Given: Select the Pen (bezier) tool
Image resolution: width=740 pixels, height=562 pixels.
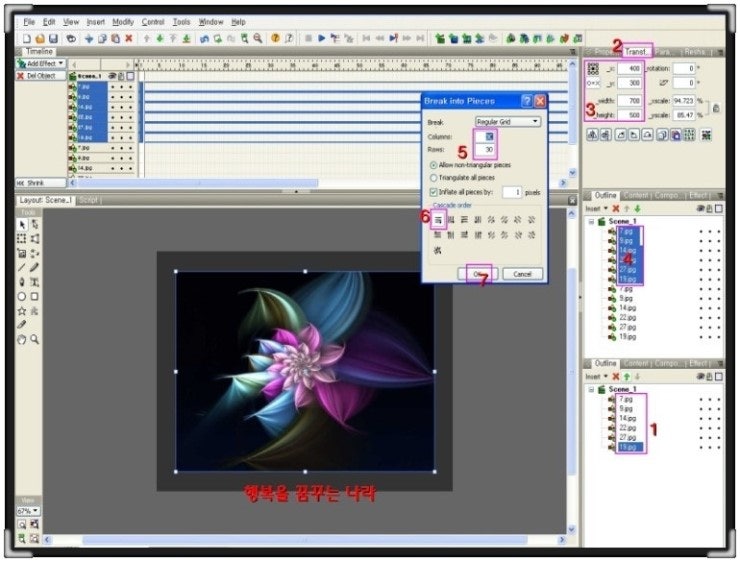Looking at the screenshot, I should [22, 282].
